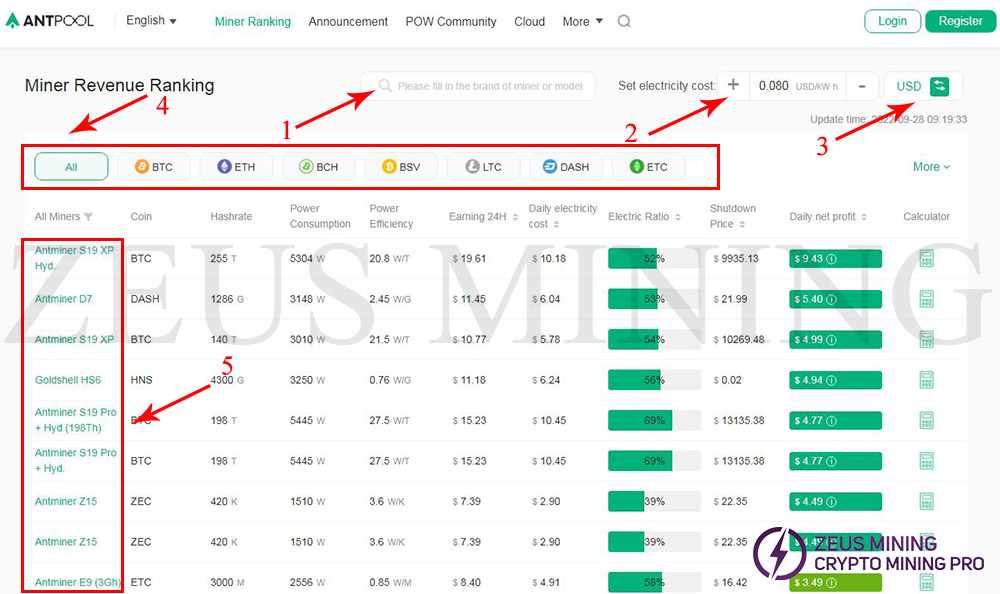Click the search magnifier icon in navbar
The height and width of the screenshot is (594, 1000).
point(624,21)
